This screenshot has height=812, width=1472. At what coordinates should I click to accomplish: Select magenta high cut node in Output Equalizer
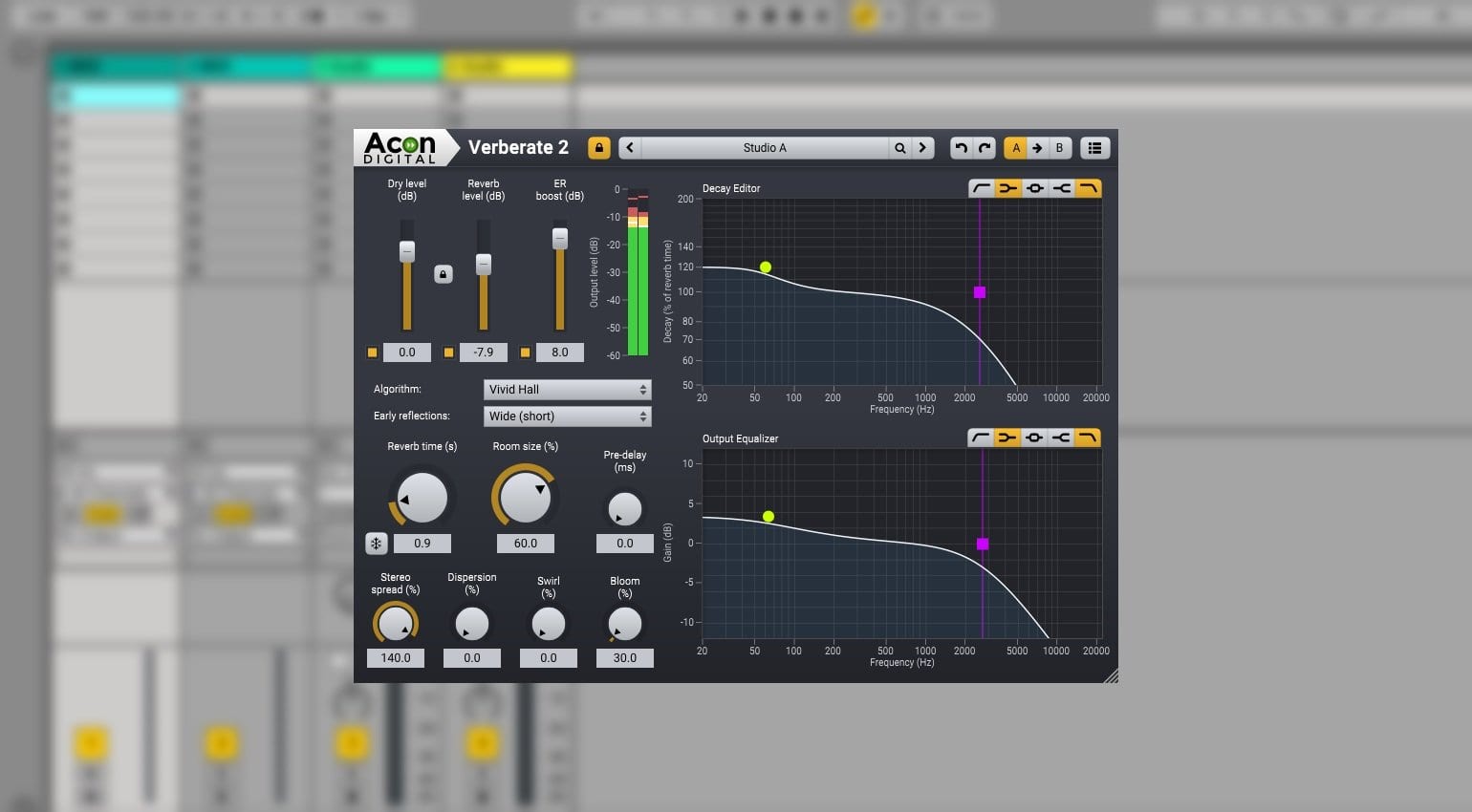point(983,544)
